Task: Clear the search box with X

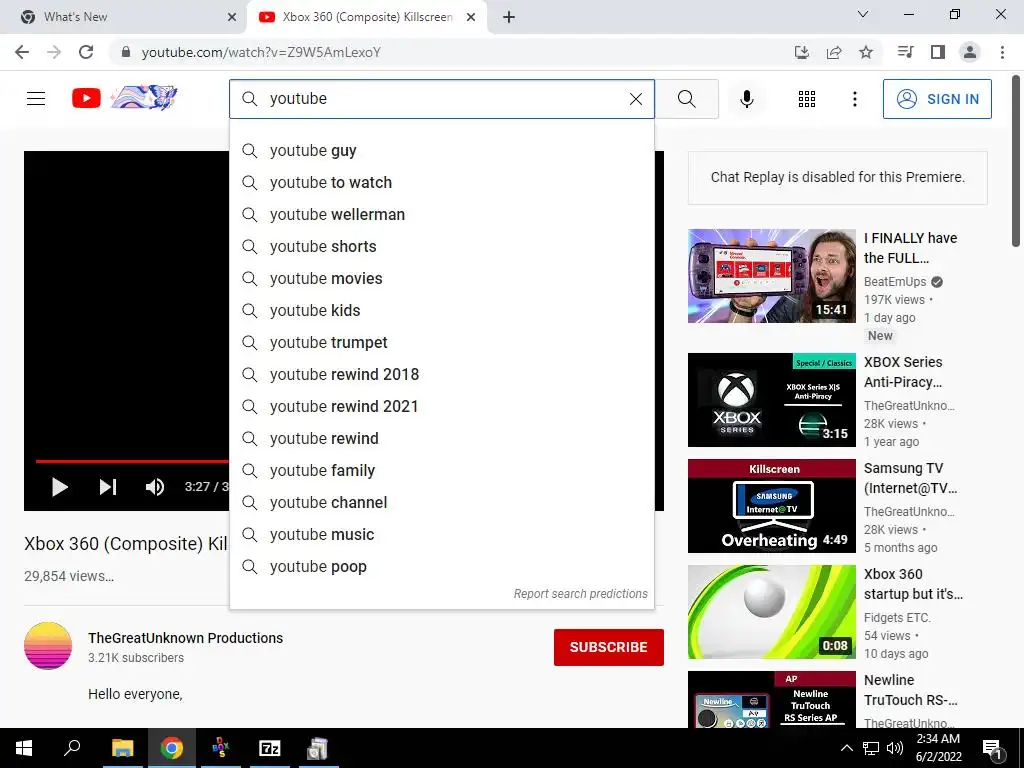Action: (635, 99)
